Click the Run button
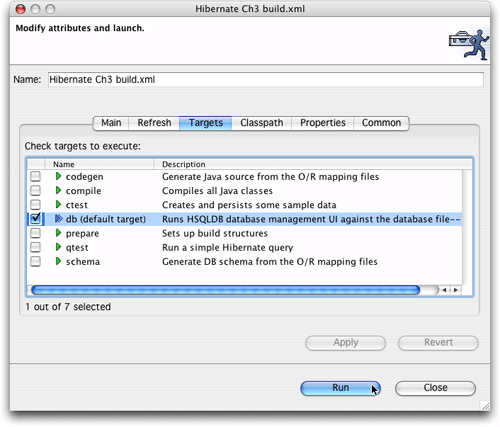500x427 pixels. click(340, 388)
